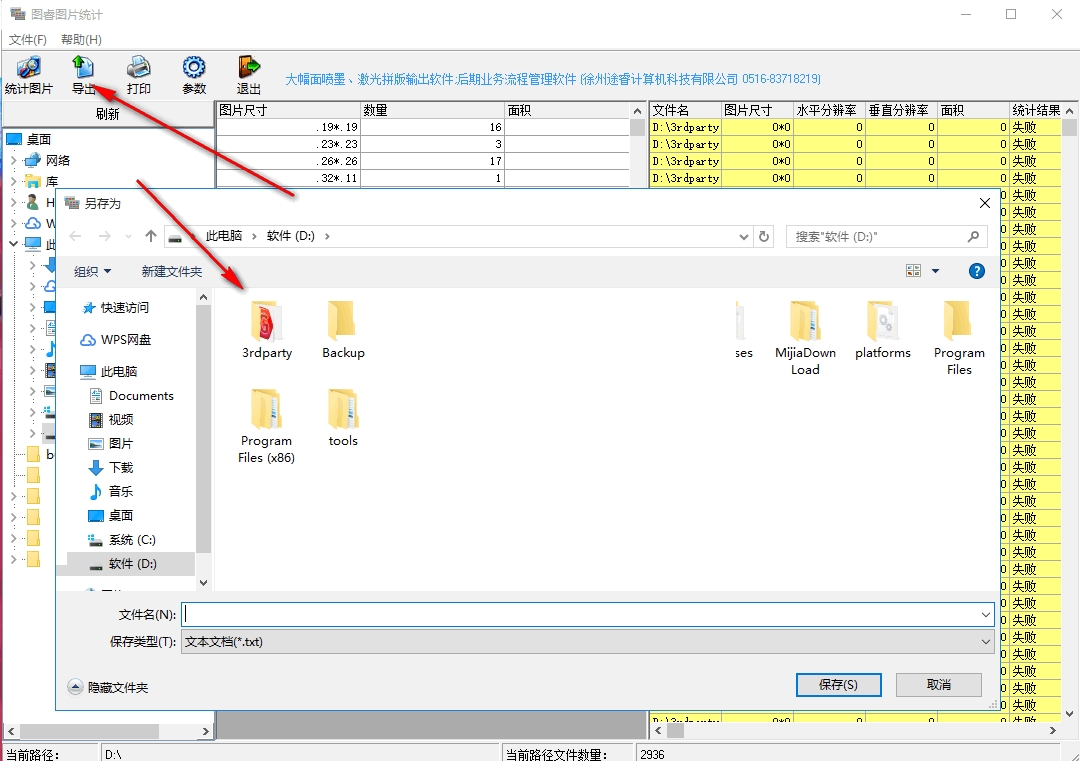Screen dimensions: 1080x761
Task: Expand the 库 tree node
Action: tap(13, 182)
